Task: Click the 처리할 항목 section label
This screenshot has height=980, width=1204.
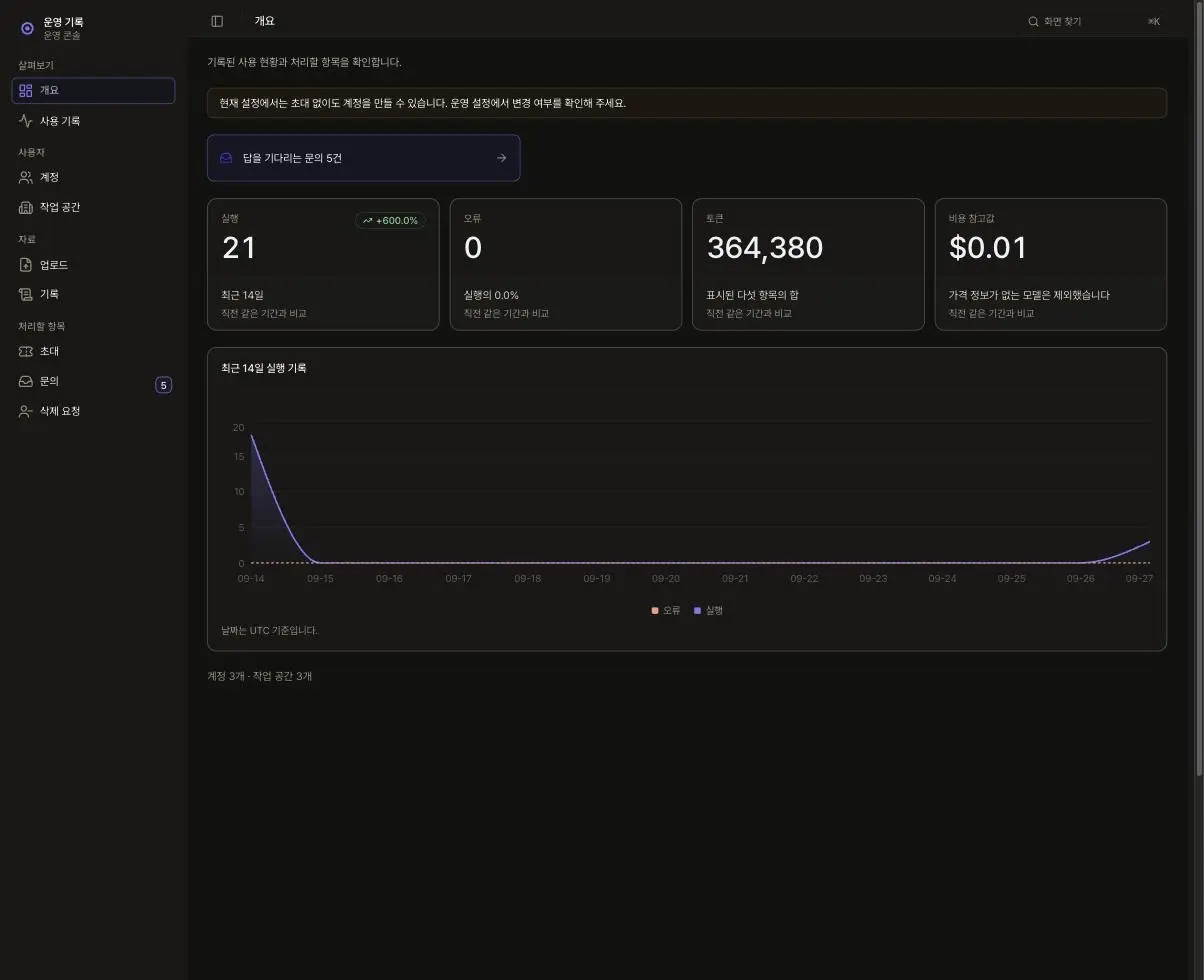Action: [x=41, y=326]
